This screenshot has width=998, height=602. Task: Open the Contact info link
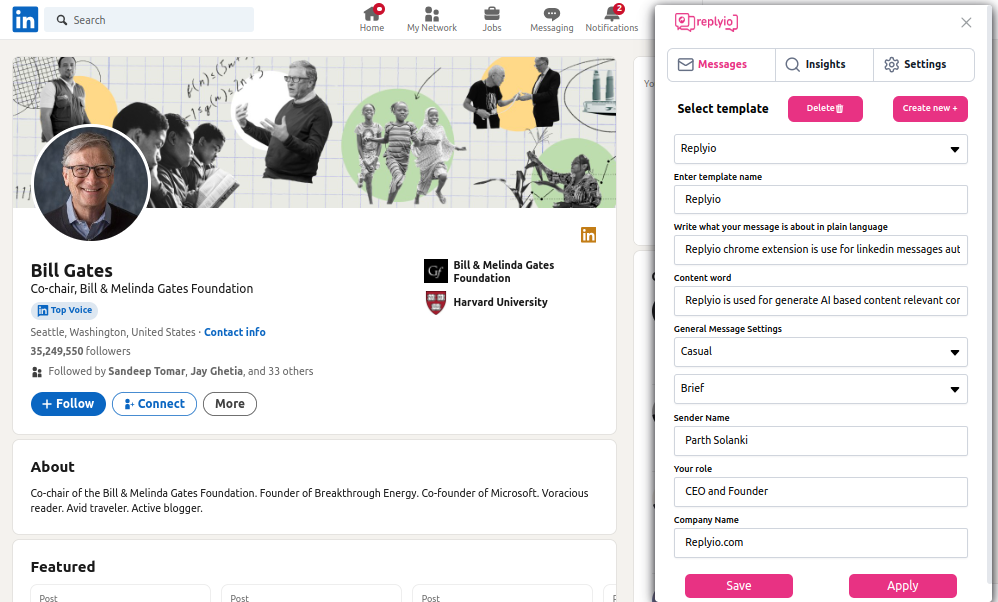point(235,332)
